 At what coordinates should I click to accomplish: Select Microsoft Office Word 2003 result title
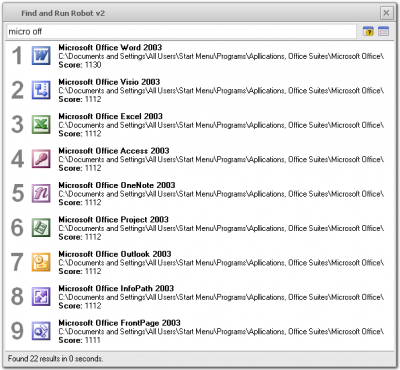coord(110,47)
